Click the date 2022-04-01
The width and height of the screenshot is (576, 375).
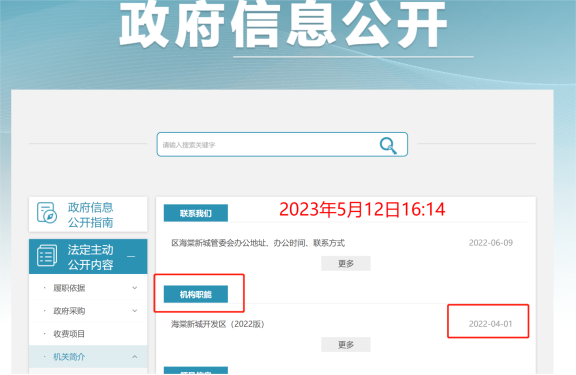pyautogui.click(x=491, y=324)
